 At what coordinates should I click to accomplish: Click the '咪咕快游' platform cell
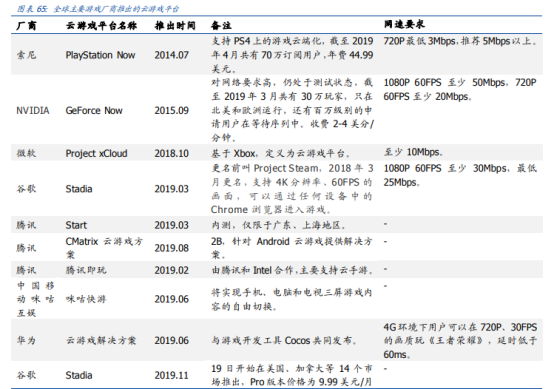tap(86, 299)
